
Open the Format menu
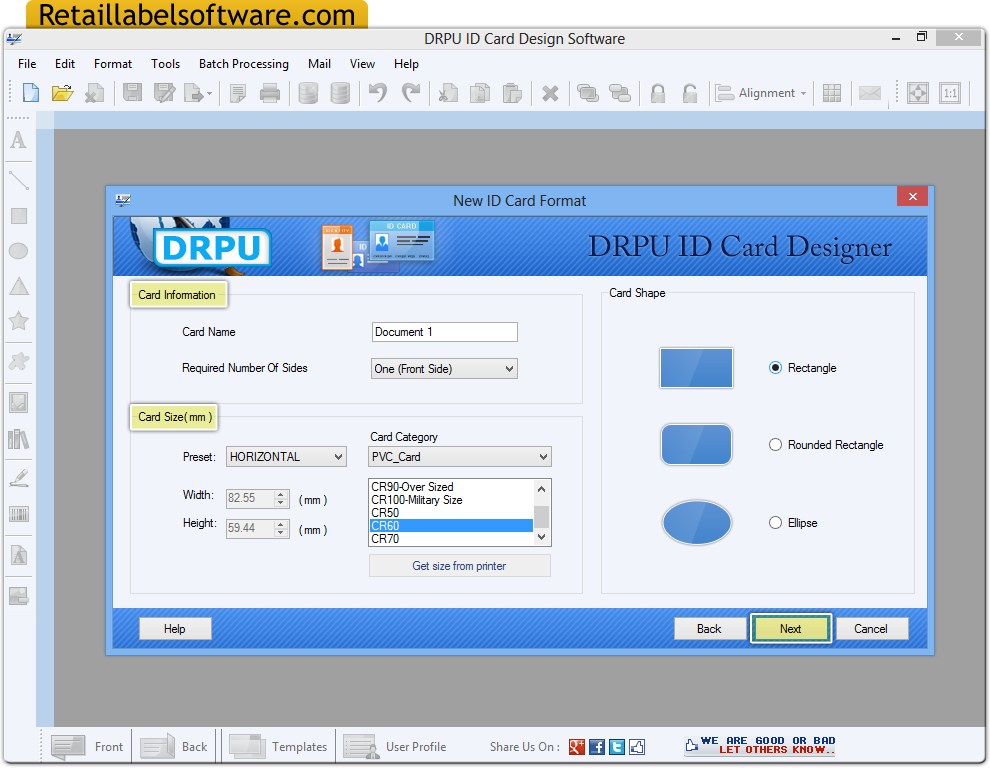(x=113, y=64)
